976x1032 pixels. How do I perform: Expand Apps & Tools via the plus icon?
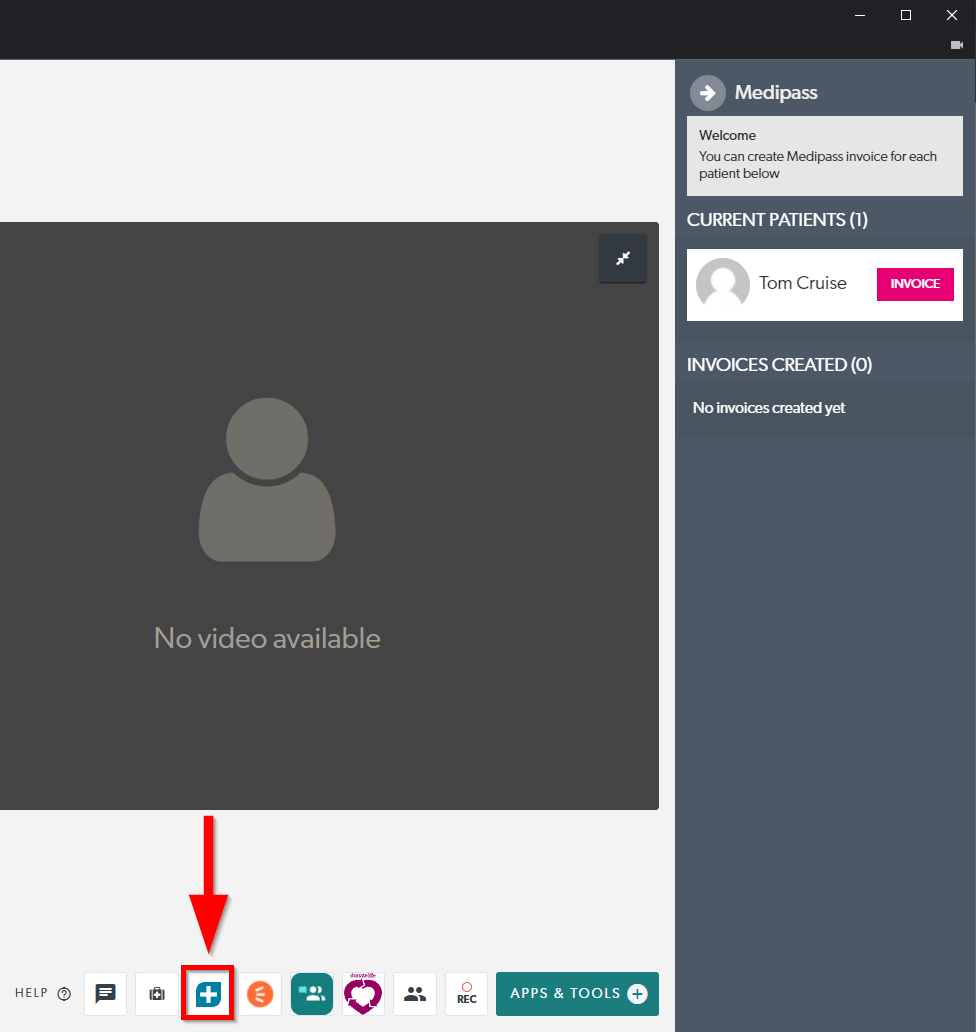coord(636,993)
